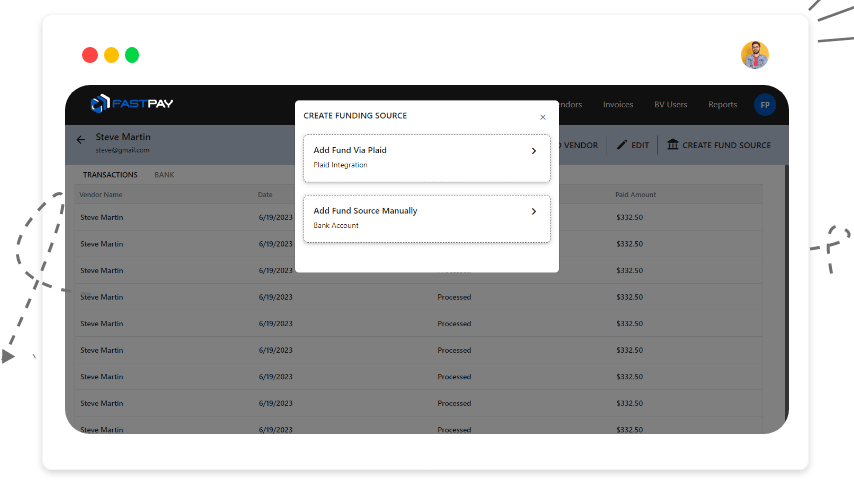Click the Vendor Name column header
This screenshot has width=854, height=483.
tap(101, 194)
